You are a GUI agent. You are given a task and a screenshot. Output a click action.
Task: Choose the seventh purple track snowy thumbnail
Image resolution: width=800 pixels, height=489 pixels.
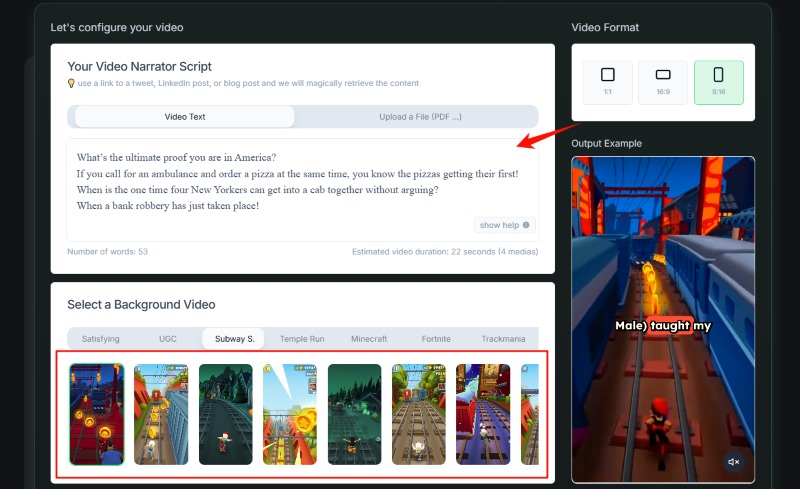coord(483,414)
